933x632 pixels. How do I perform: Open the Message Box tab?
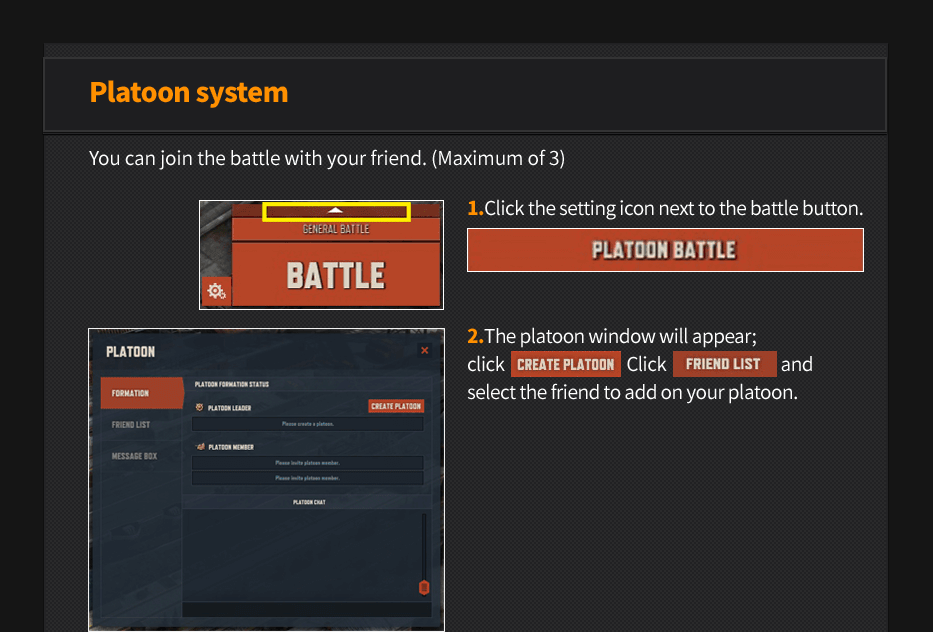pyautogui.click(x=134, y=456)
